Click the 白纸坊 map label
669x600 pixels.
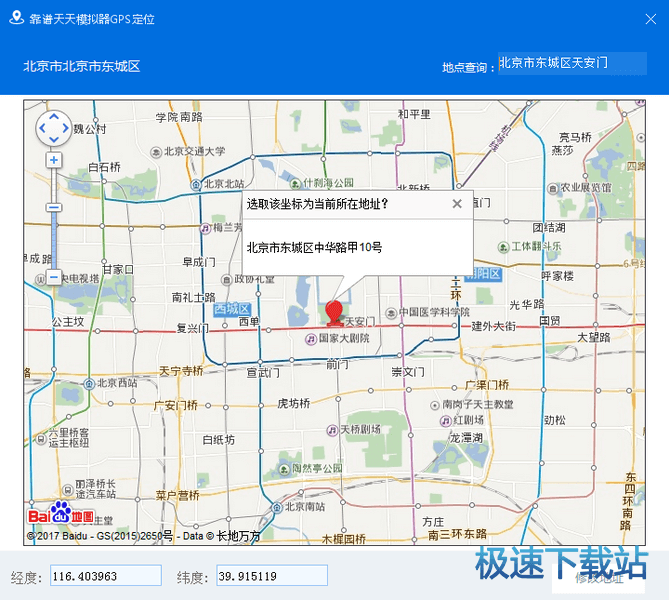point(218,440)
